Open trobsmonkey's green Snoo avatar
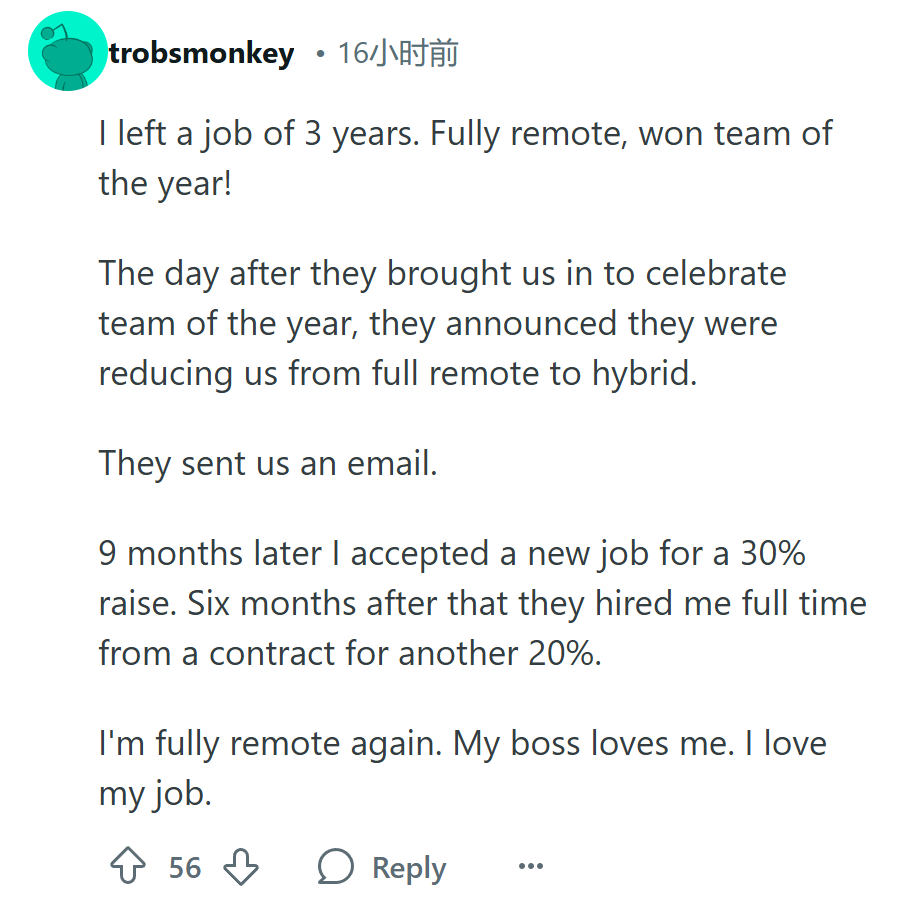This screenshot has width=905, height=905. click(68, 51)
